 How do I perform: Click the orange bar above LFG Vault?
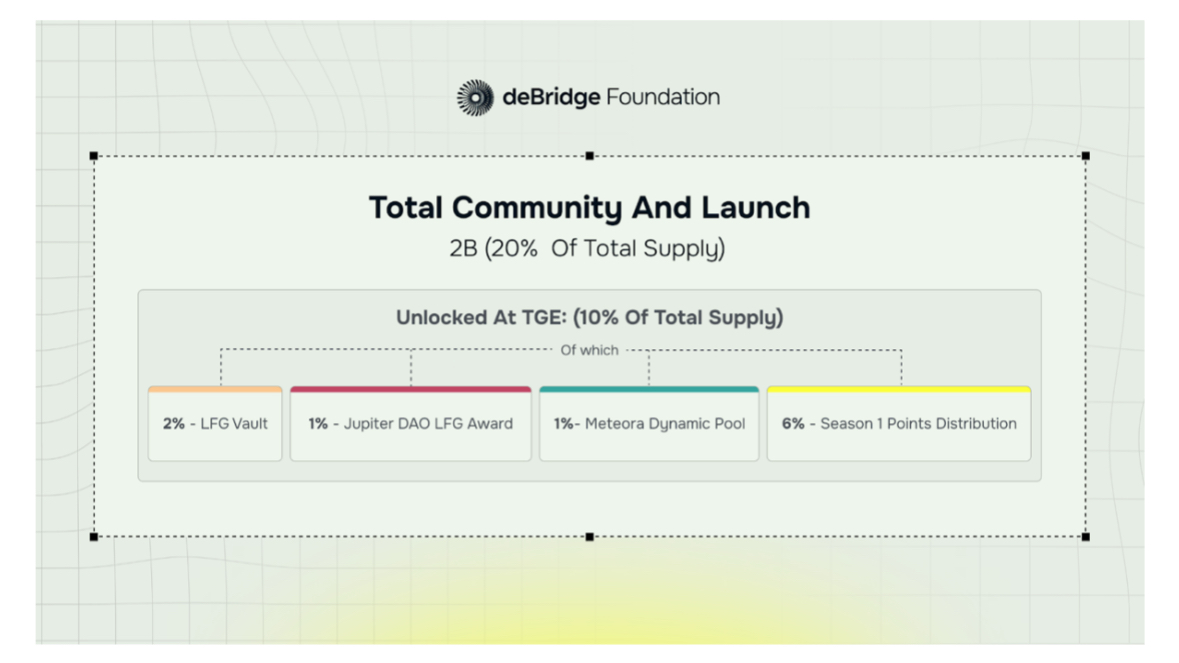215,389
